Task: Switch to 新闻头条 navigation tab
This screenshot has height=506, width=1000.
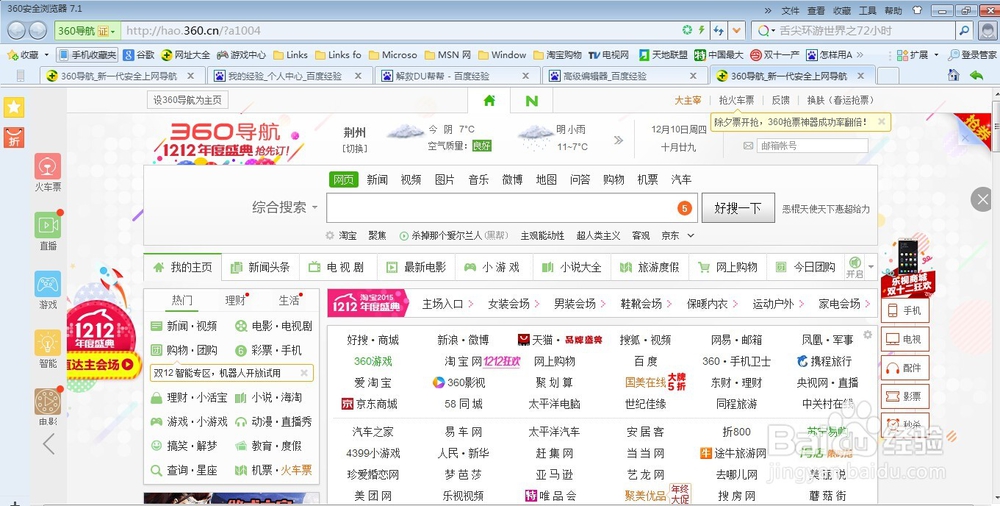Action: pos(260,267)
